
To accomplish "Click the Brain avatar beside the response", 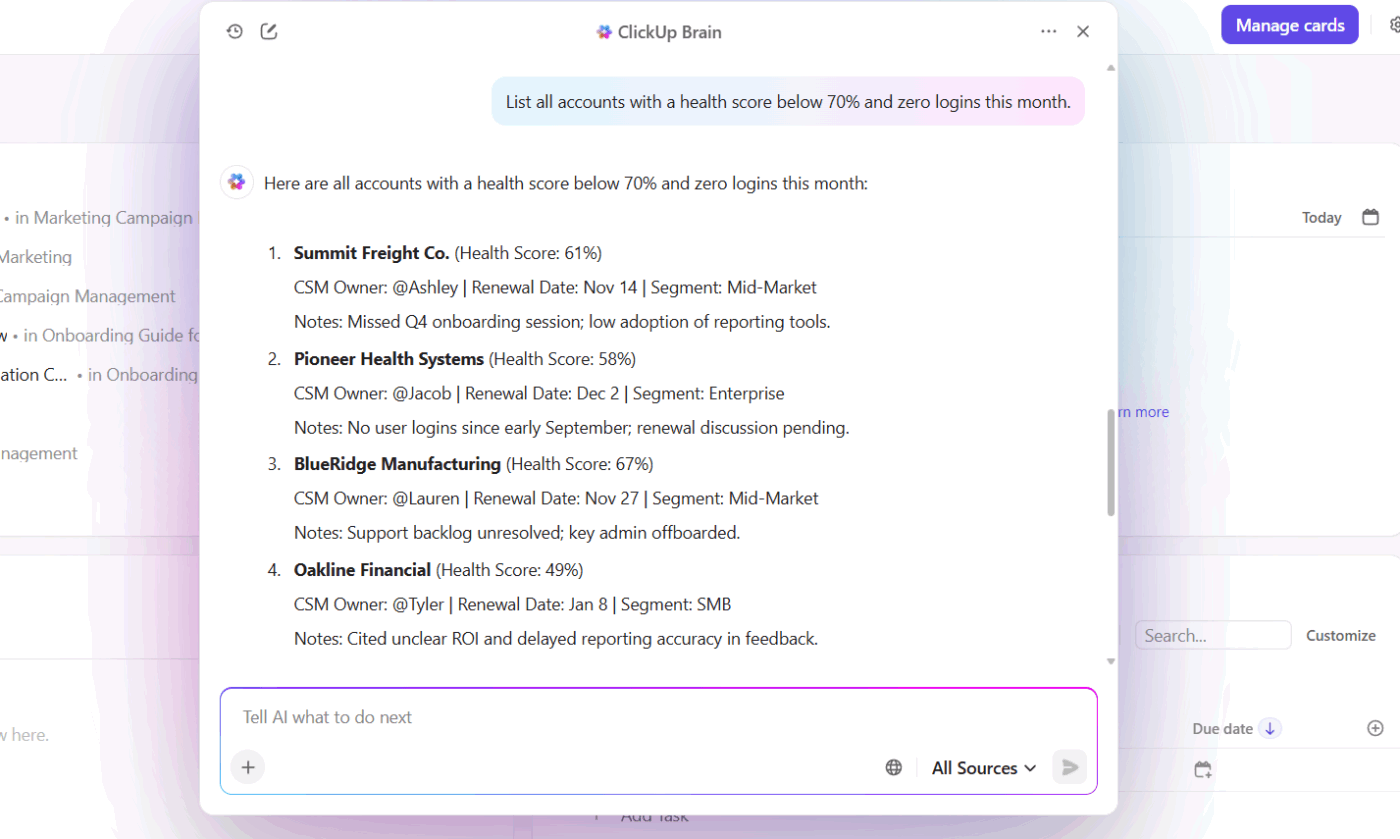I will (237, 182).
